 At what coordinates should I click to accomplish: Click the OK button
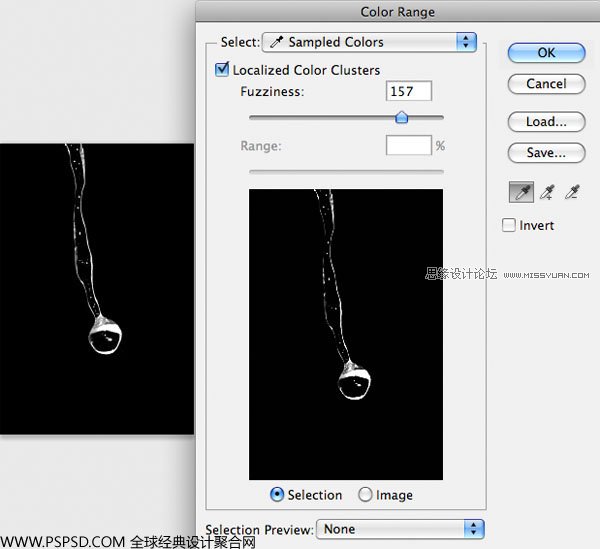click(x=546, y=53)
